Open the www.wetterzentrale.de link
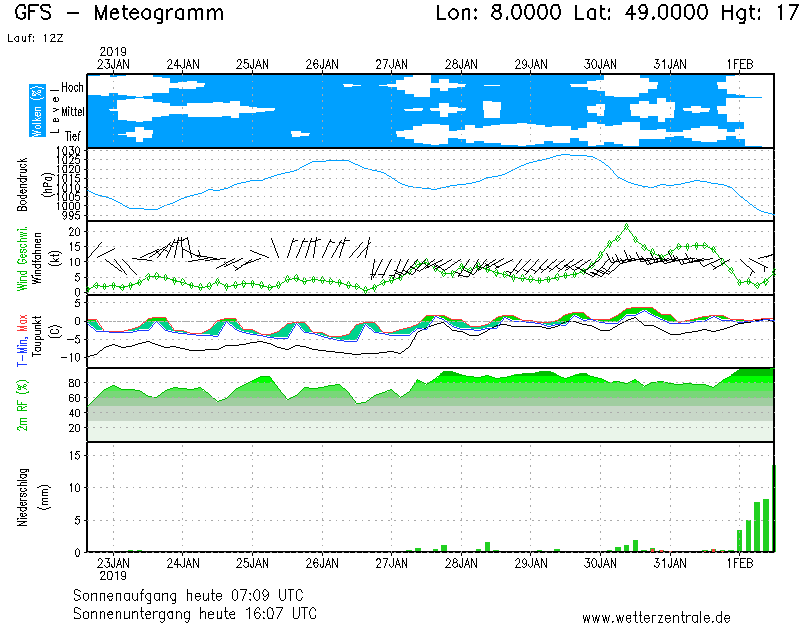Viewport: 800px width, 625px height. click(x=656, y=618)
